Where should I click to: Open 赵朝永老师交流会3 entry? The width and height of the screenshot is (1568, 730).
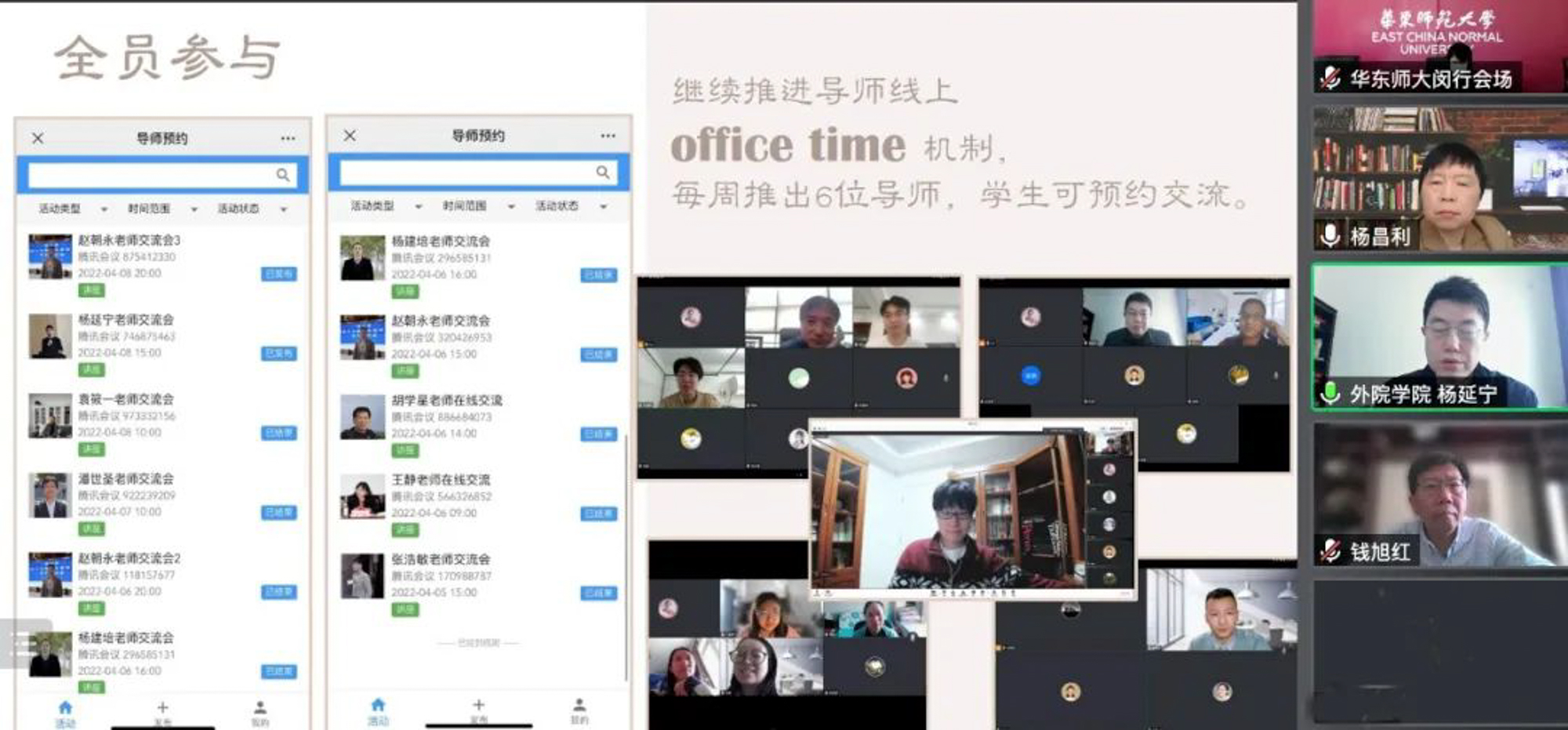point(129,240)
